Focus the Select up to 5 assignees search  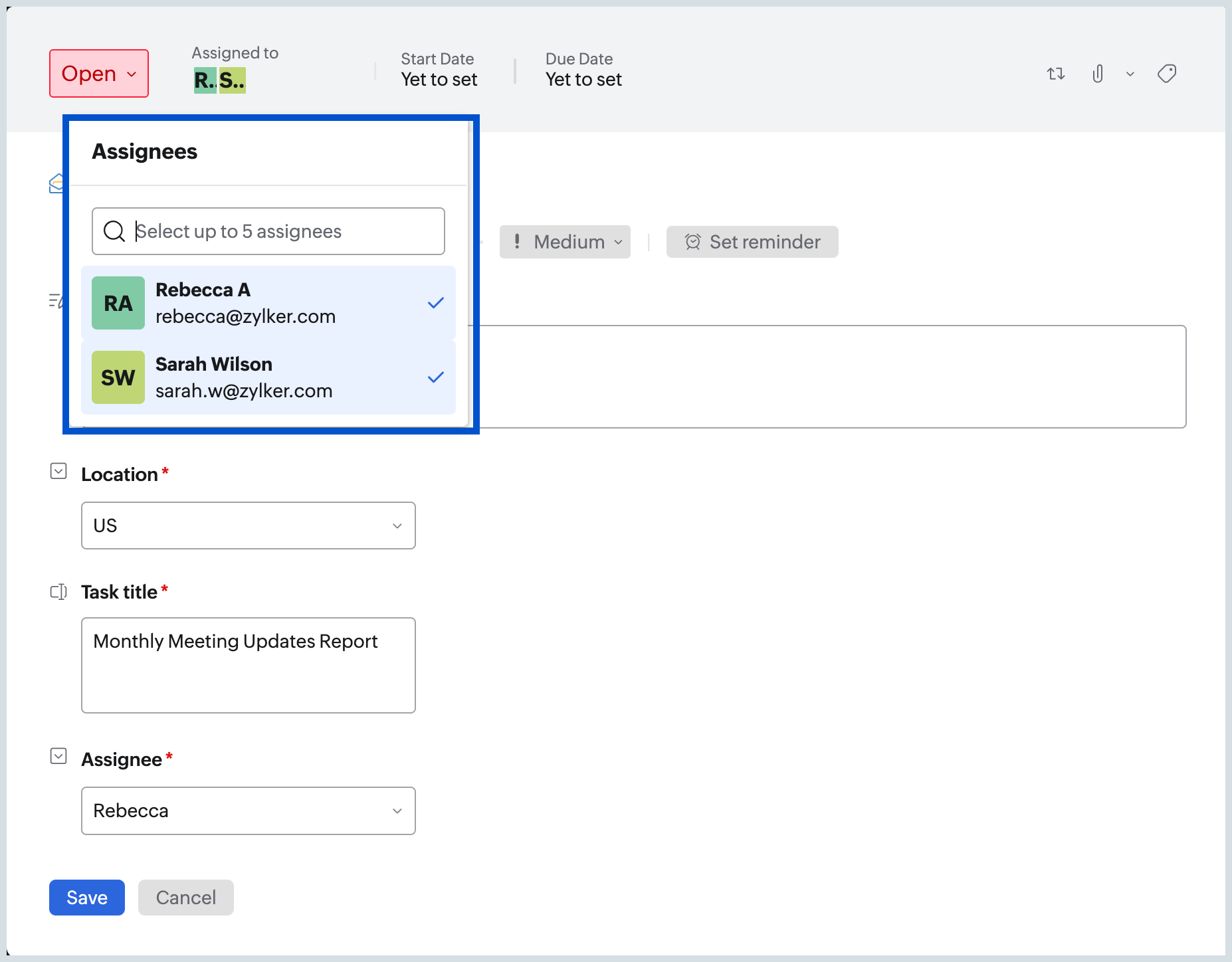[268, 231]
